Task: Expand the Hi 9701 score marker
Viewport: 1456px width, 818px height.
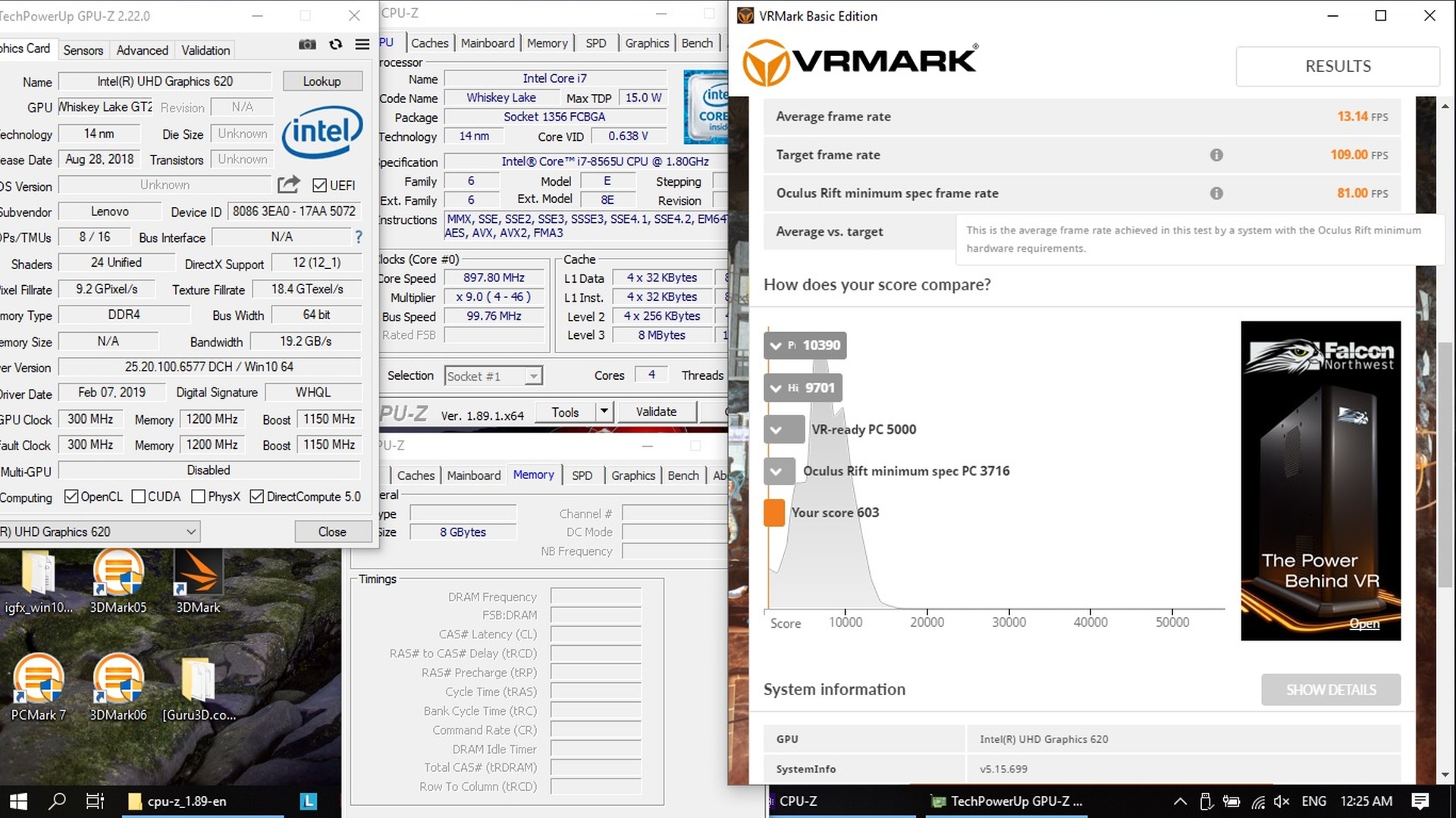Action: tap(803, 387)
